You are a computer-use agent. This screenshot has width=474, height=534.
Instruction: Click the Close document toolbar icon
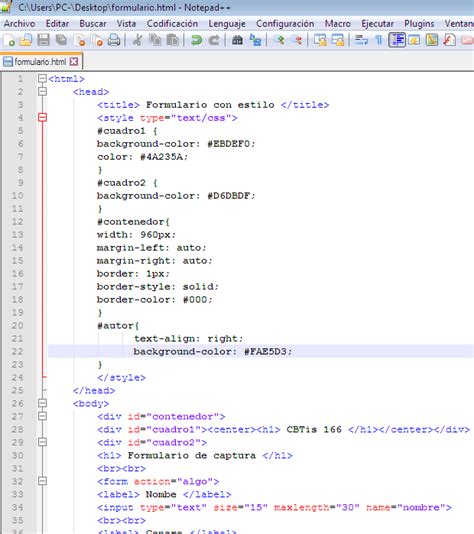click(x=79, y=40)
